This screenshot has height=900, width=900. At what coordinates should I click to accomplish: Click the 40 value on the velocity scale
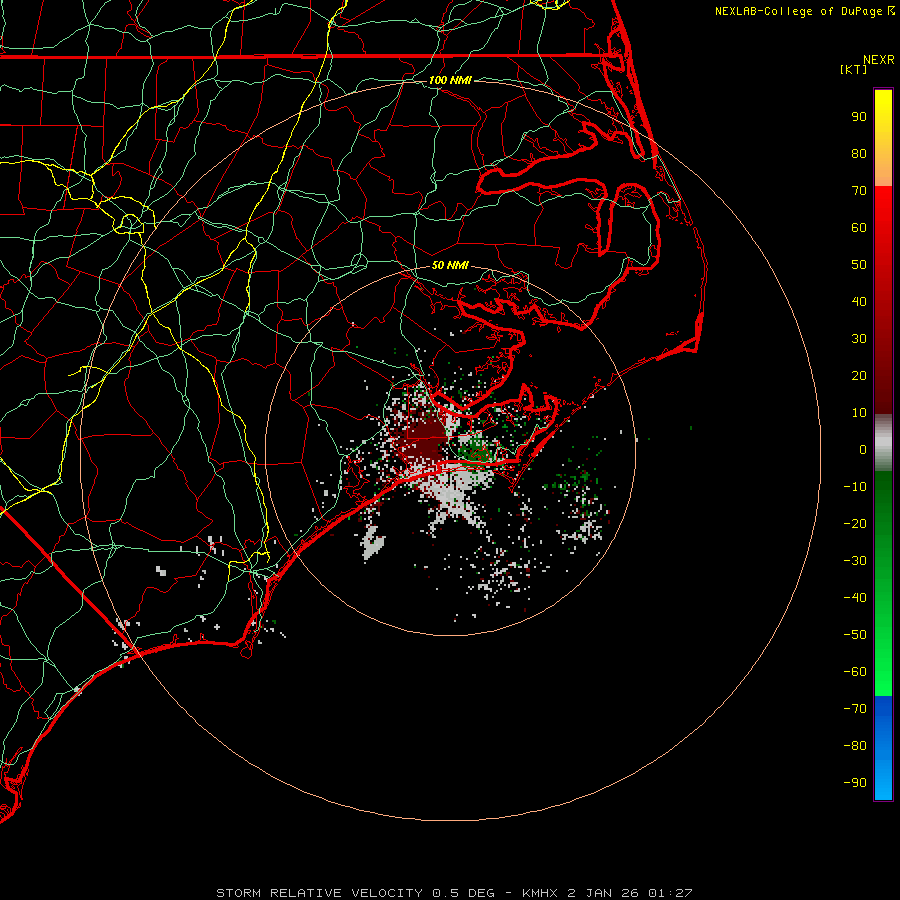pyautogui.click(x=859, y=301)
